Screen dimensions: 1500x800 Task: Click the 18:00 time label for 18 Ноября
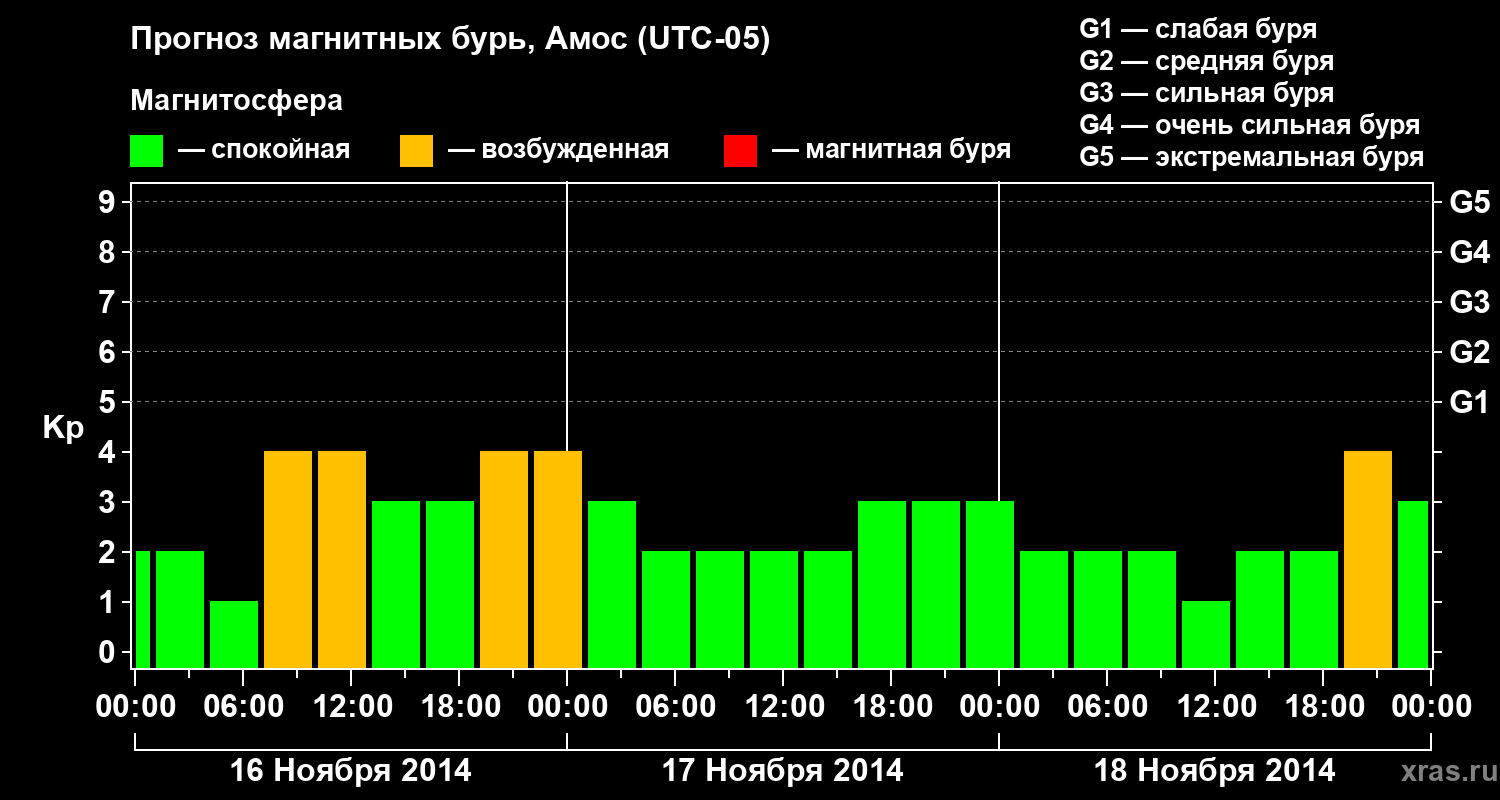point(1323,707)
